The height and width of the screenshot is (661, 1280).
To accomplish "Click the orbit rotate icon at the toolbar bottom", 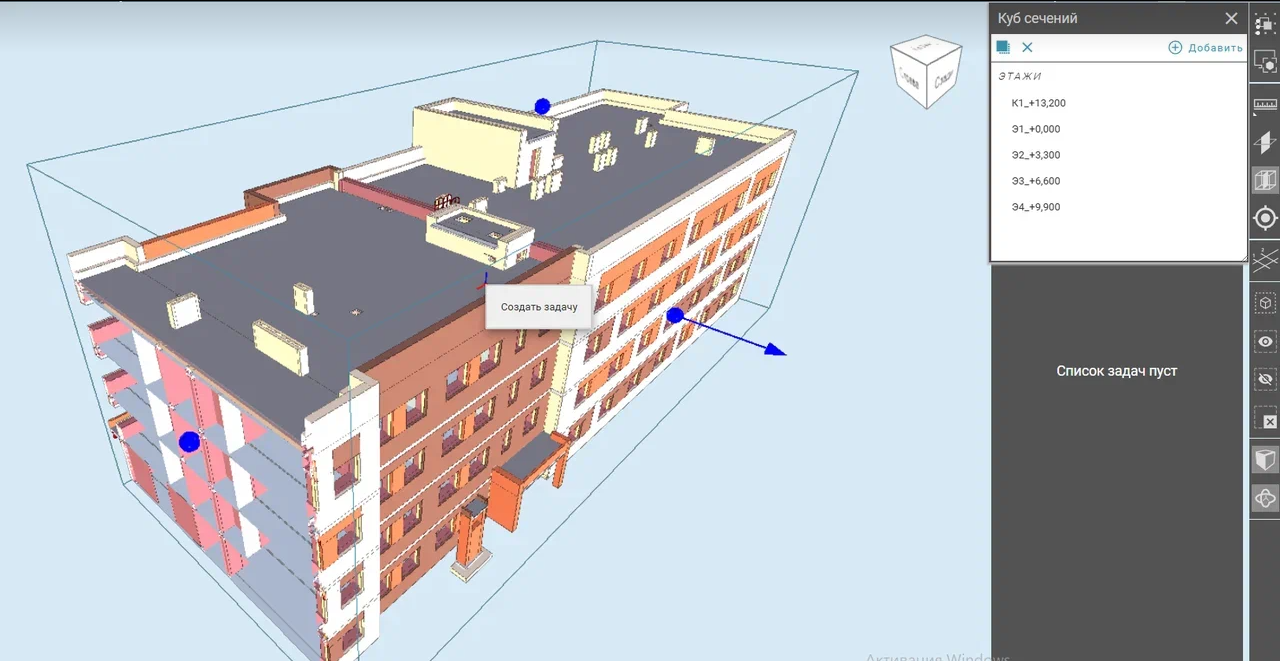I will click(x=1265, y=498).
